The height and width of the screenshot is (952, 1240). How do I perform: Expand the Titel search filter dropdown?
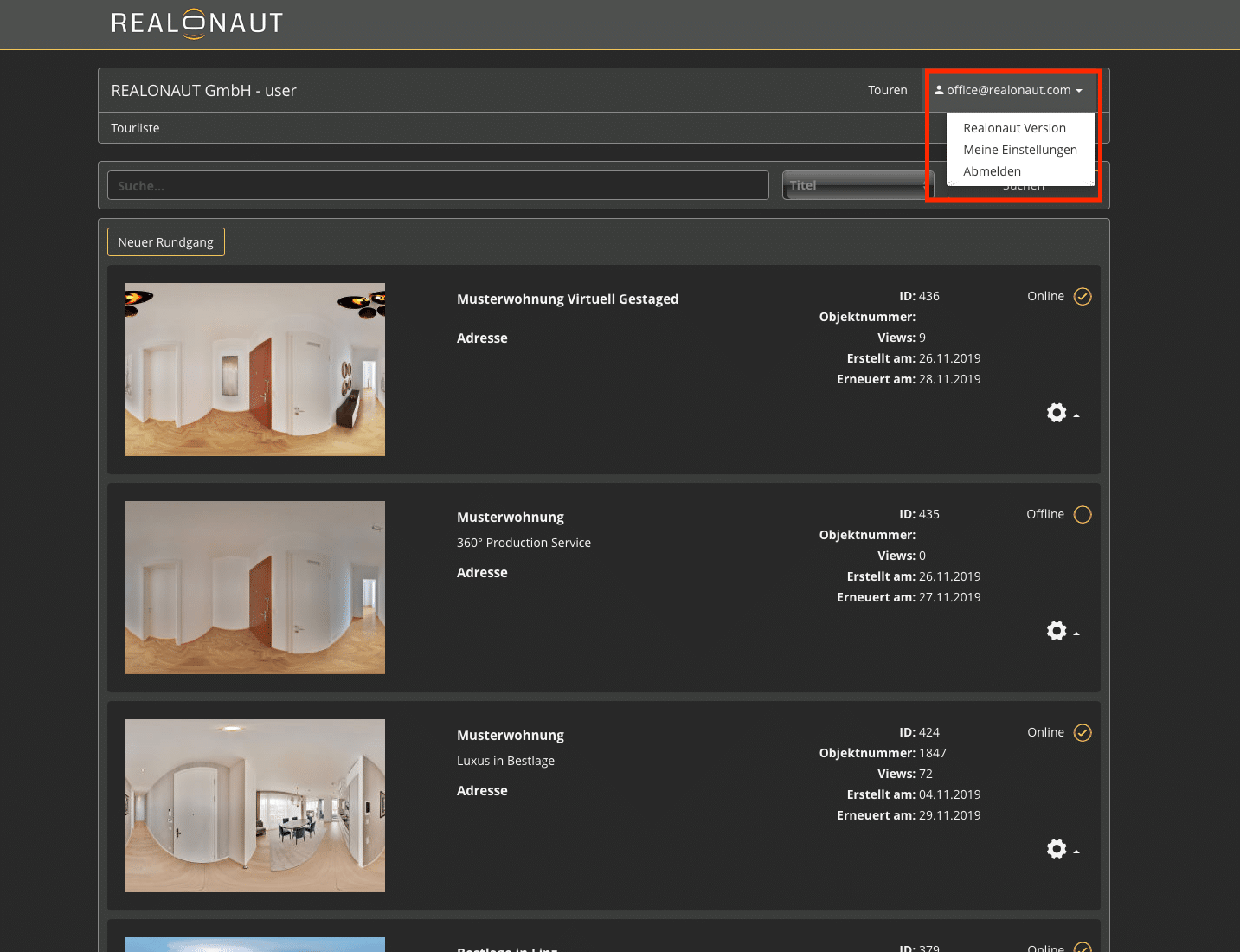[857, 185]
